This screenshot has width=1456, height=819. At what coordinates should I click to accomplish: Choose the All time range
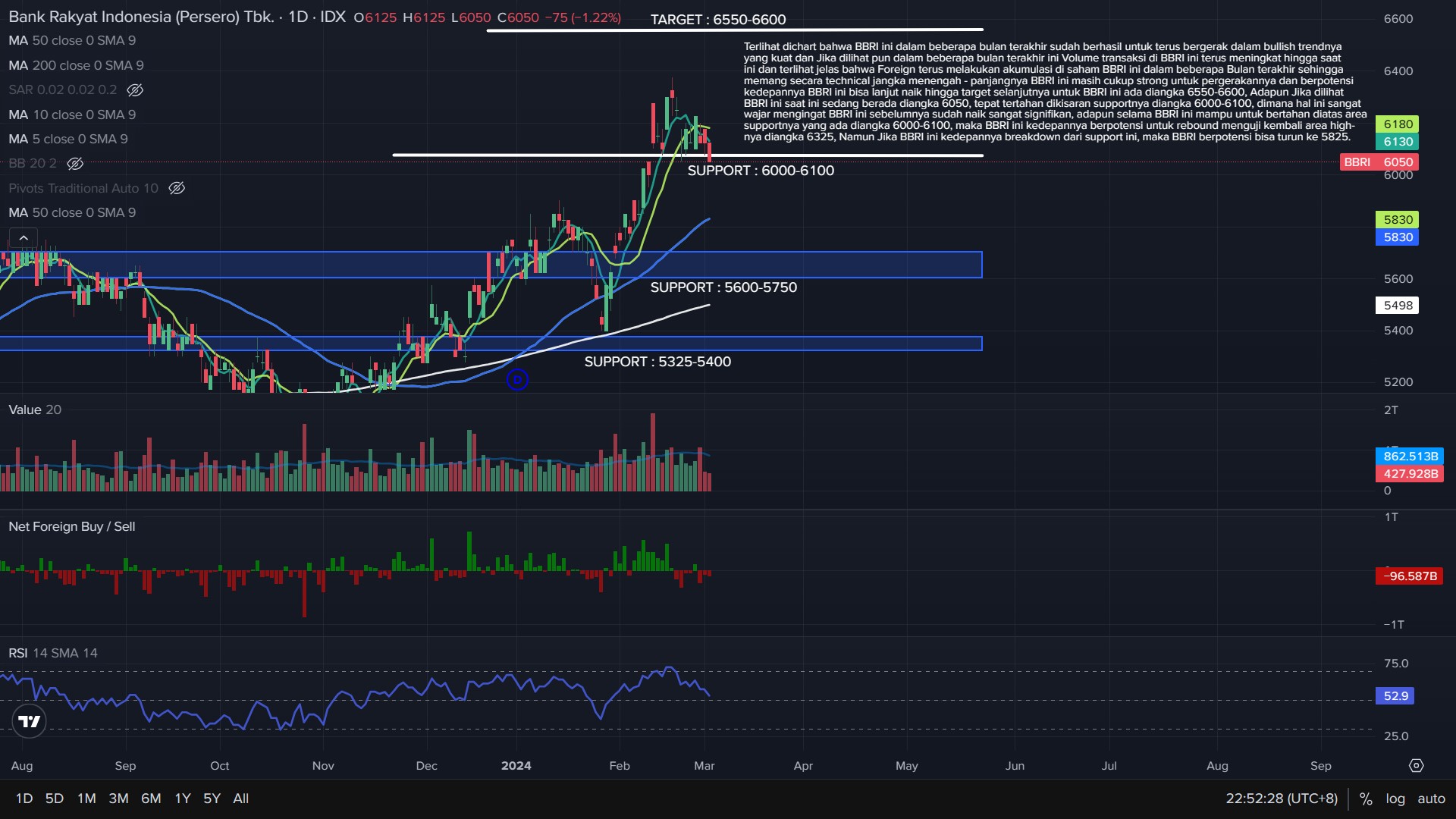240,799
